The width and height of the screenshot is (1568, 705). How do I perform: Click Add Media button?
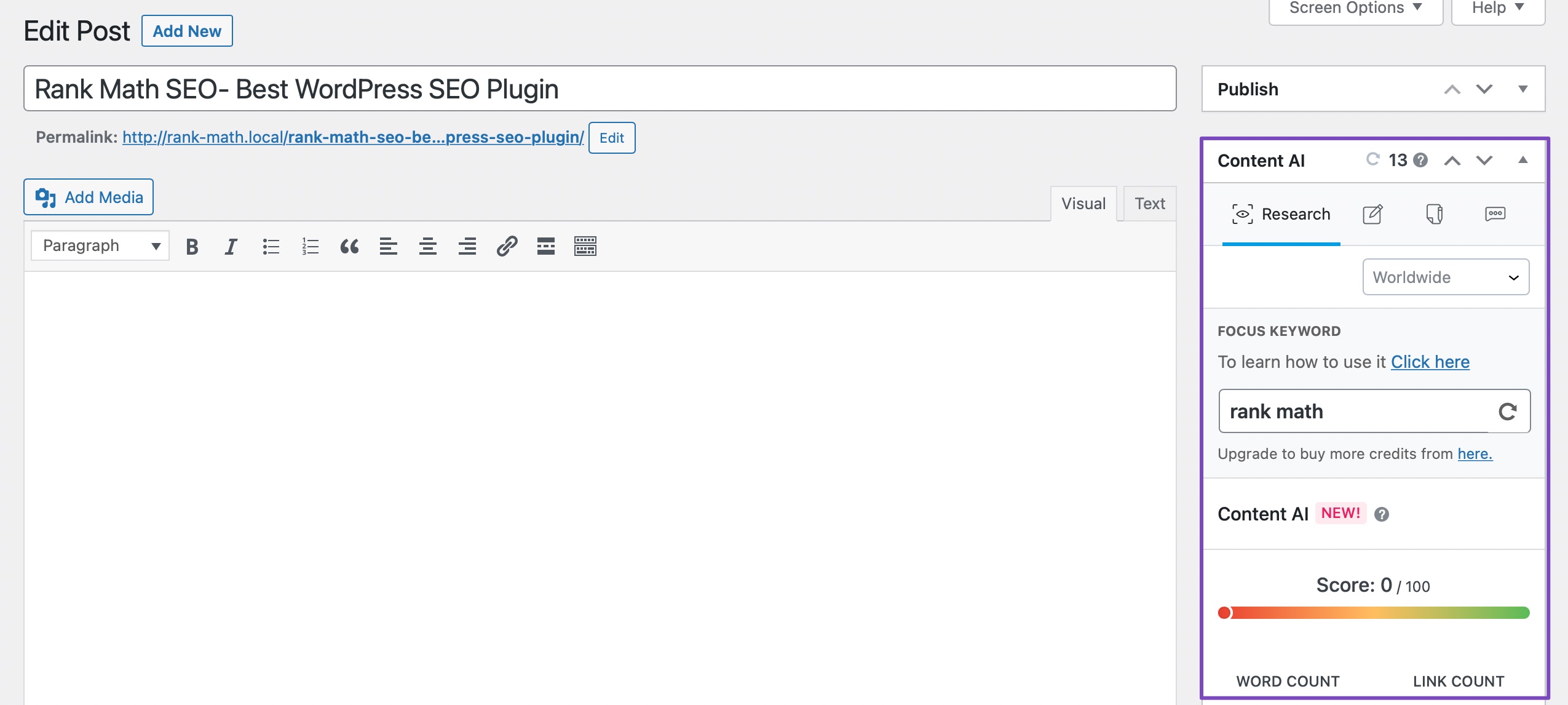click(x=89, y=197)
